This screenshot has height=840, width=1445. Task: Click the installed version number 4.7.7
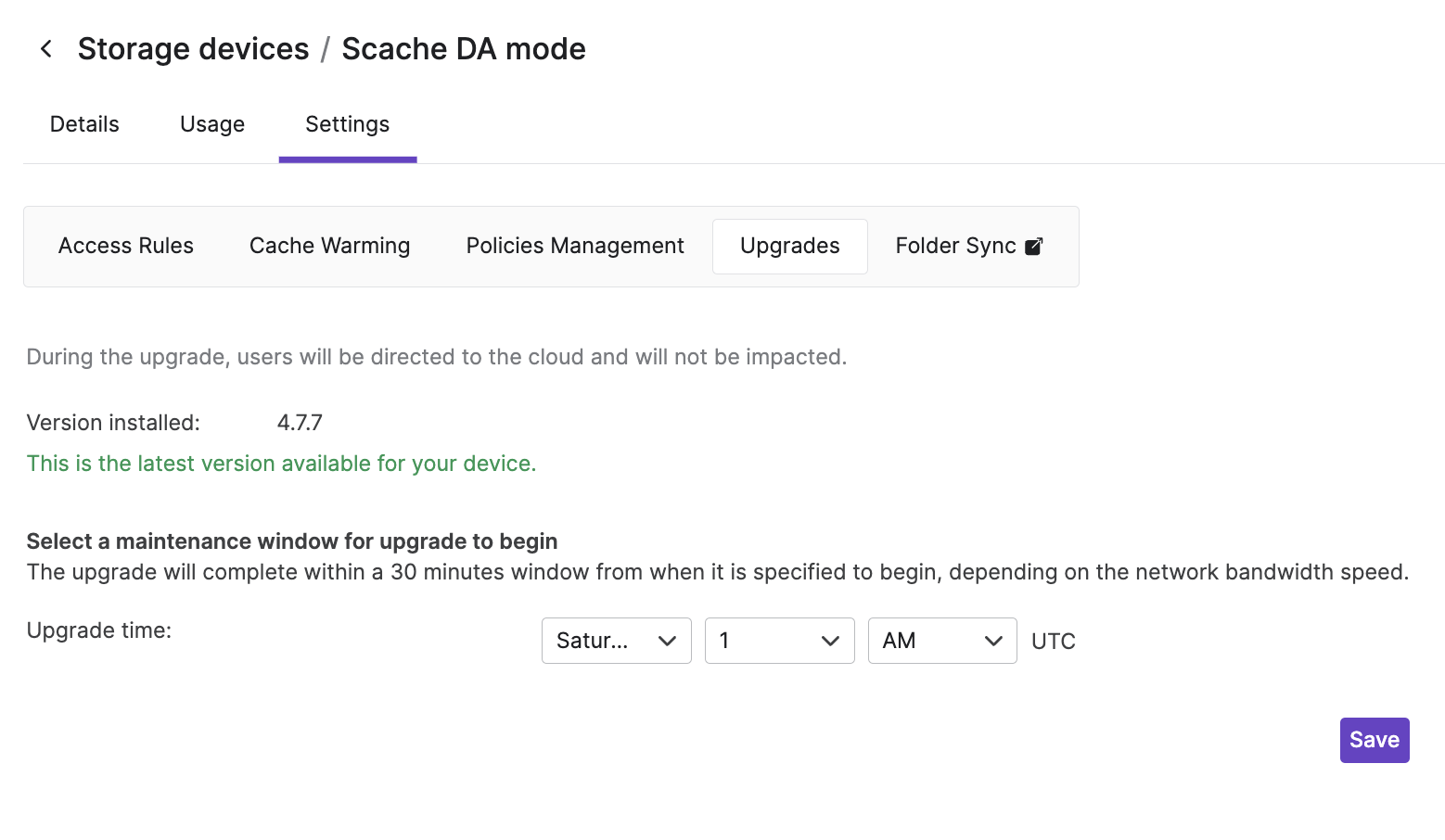[300, 423]
